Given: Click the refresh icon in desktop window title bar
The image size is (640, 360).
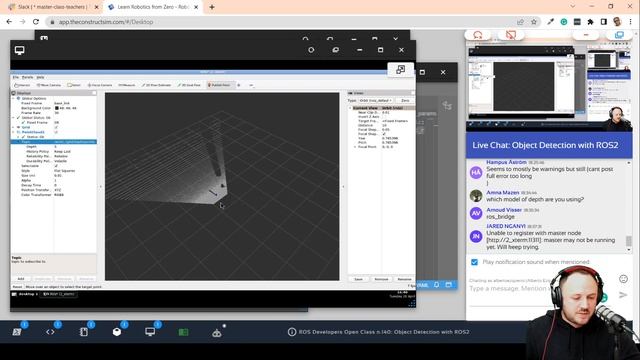Looking at the screenshot, I should click(x=311, y=50).
